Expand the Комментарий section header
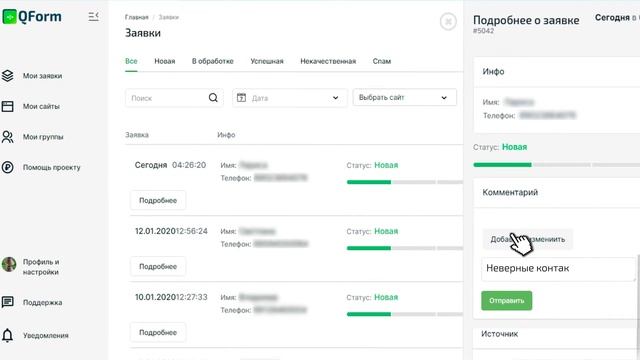 coord(557,193)
